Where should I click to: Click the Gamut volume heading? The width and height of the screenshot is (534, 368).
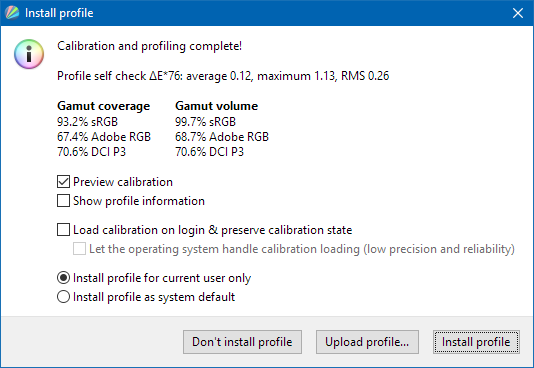pyautogui.click(x=217, y=106)
